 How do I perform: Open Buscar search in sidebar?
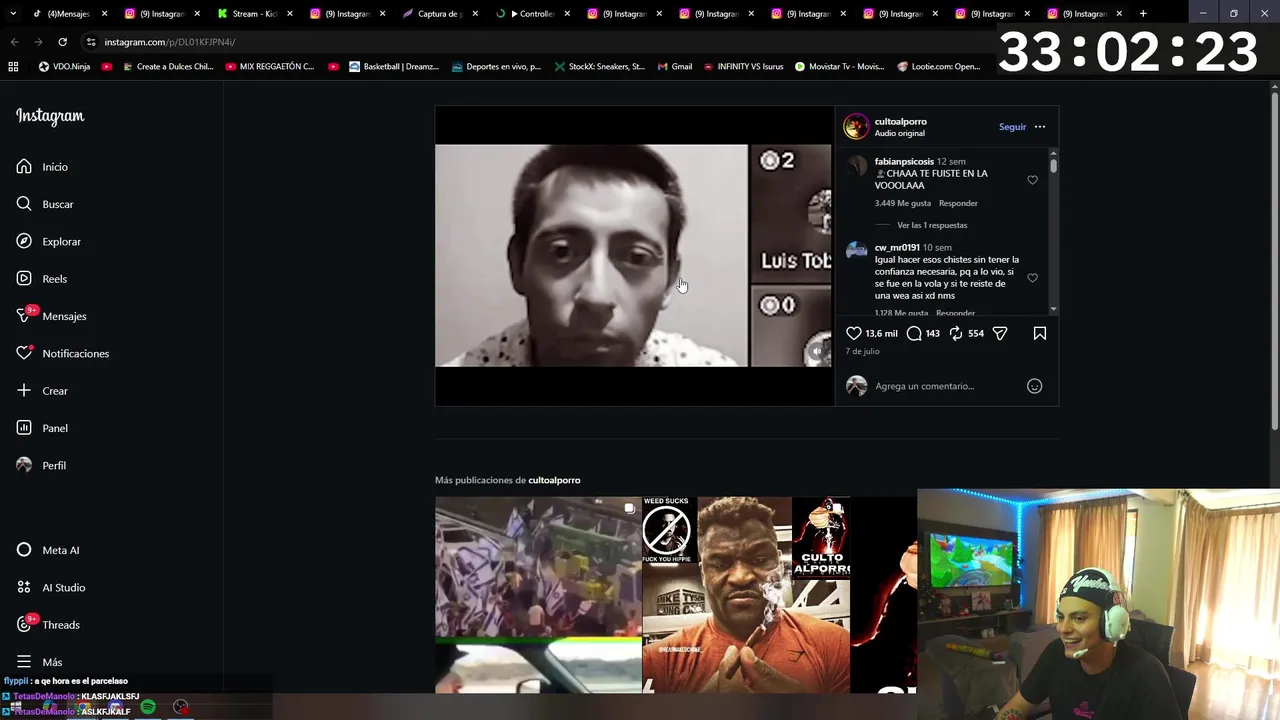[45, 204]
